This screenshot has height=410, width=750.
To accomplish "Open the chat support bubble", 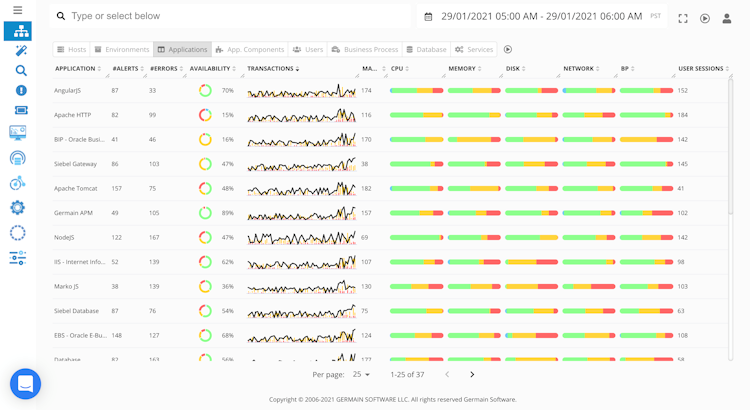I will pyautogui.click(x=25, y=384).
